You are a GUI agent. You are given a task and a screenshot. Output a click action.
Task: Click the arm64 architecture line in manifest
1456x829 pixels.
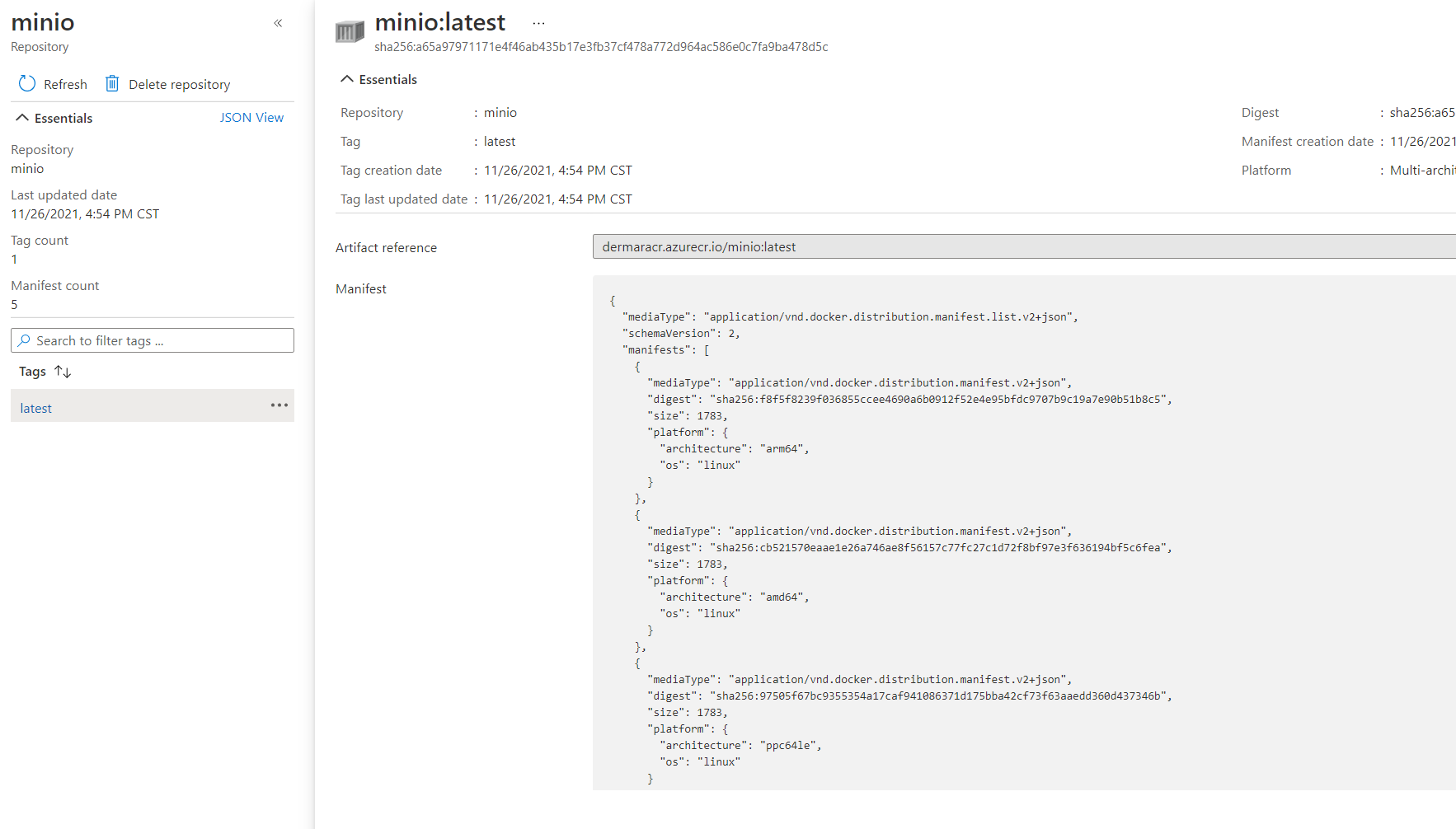click(x=735, y=449)
